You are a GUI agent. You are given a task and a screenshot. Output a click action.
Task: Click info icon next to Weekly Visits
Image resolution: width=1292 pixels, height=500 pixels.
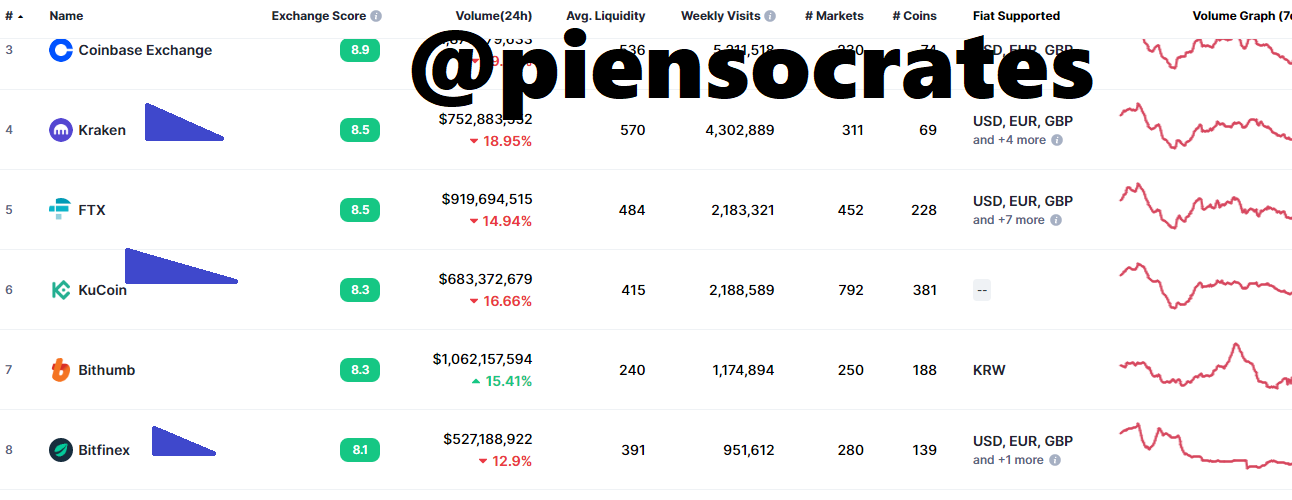click(x=770, y=16)
